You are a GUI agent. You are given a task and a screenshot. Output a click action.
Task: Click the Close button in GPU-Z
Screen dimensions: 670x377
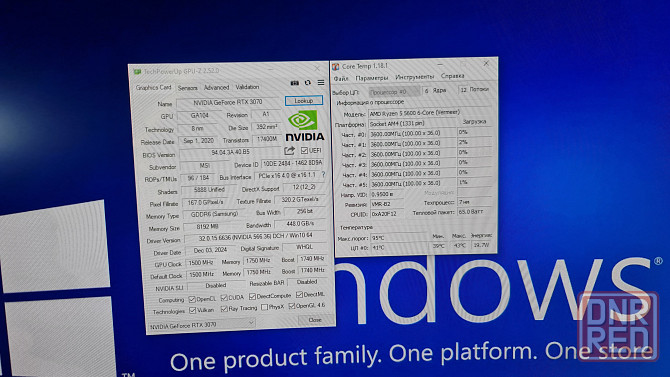[315, 320]
